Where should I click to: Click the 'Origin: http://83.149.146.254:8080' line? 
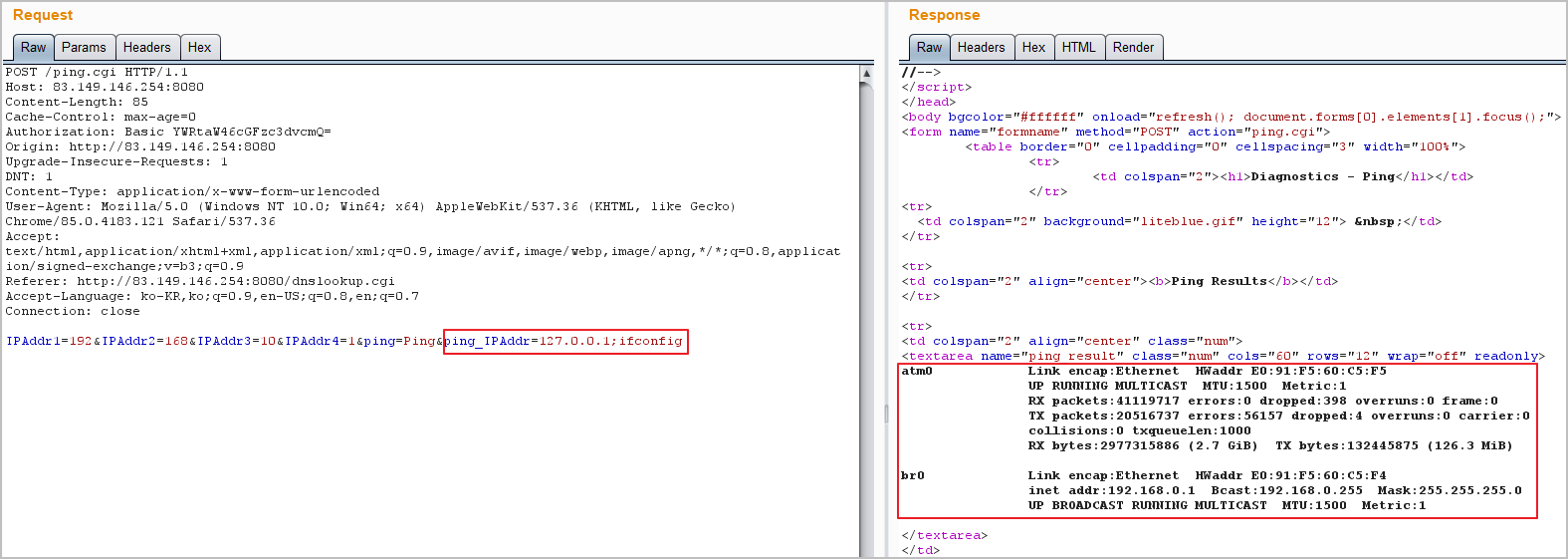[140, 146]
